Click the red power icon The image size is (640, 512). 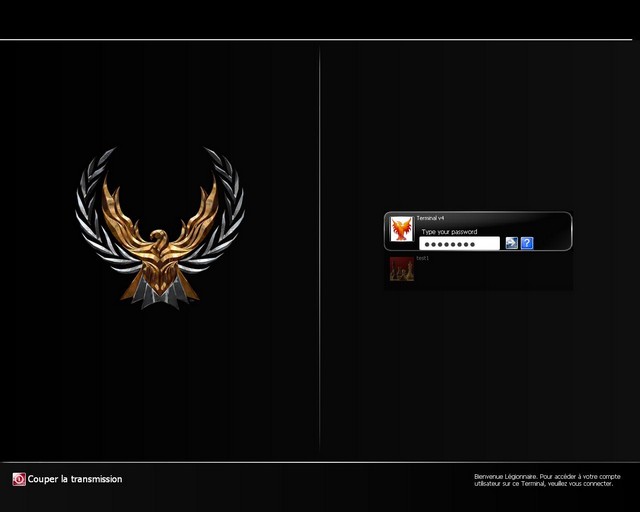19,479
